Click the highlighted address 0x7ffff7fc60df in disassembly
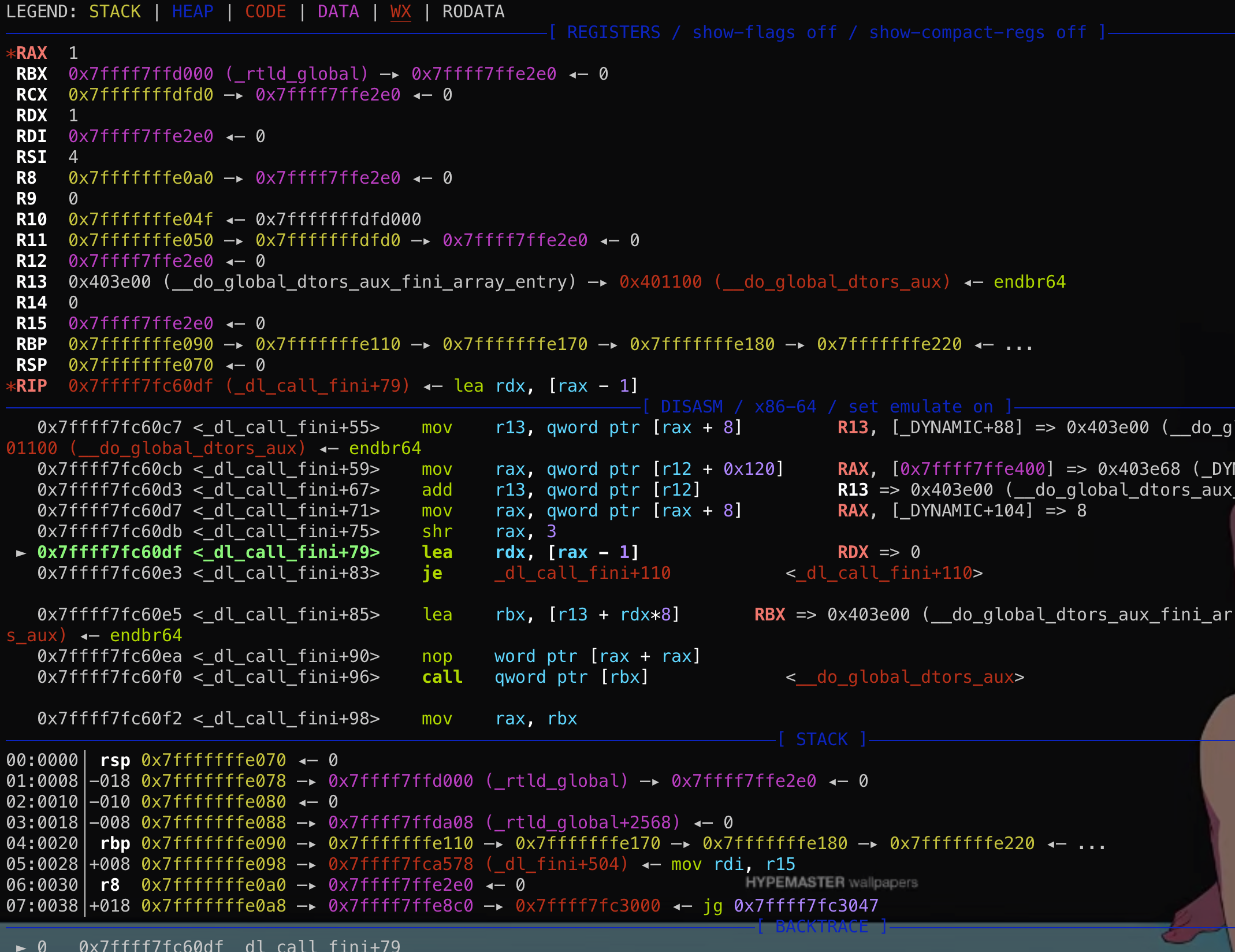This screenshot has height=952, width=1235. 109,553
